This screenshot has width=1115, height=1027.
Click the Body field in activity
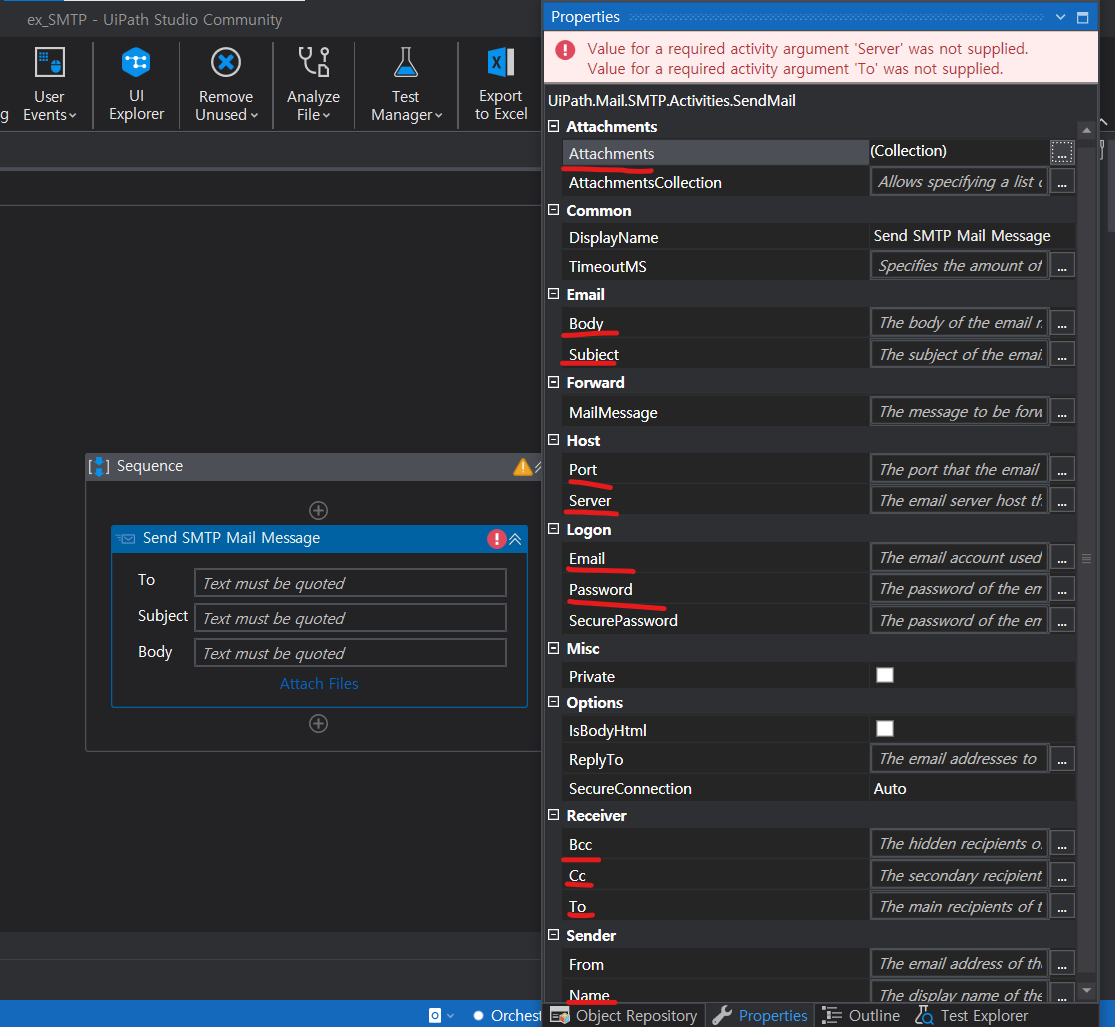(351, 653)
